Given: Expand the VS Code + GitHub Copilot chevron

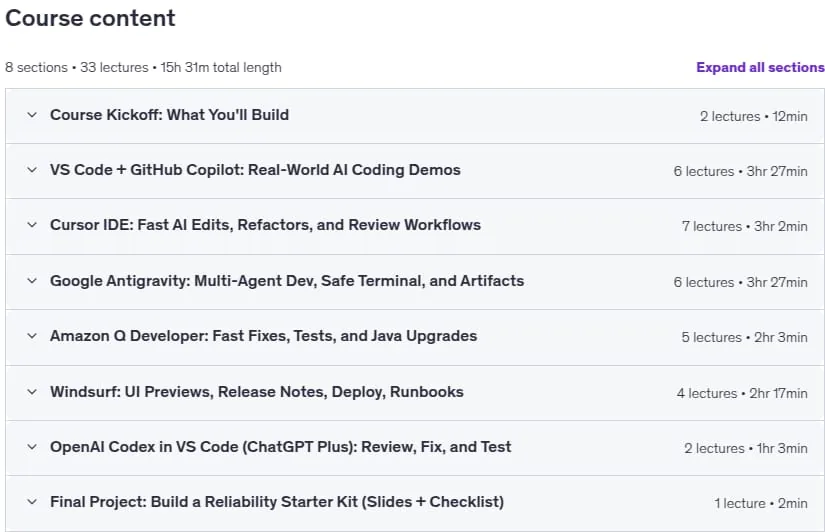Looking at the screenshot, I should coord(32,170).
